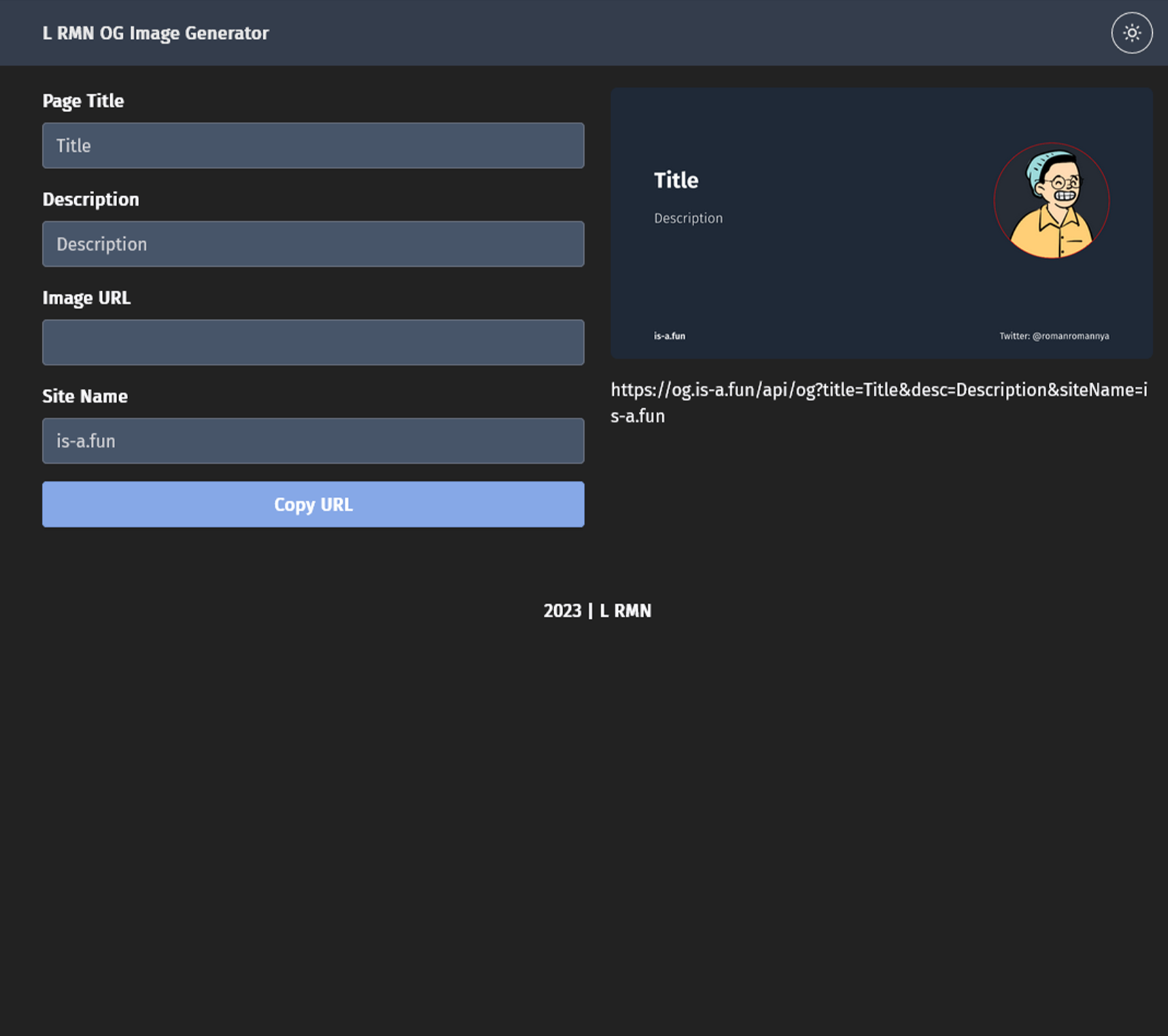Click the Description label above the field
1168x1036 pixels.
point(91,200)
